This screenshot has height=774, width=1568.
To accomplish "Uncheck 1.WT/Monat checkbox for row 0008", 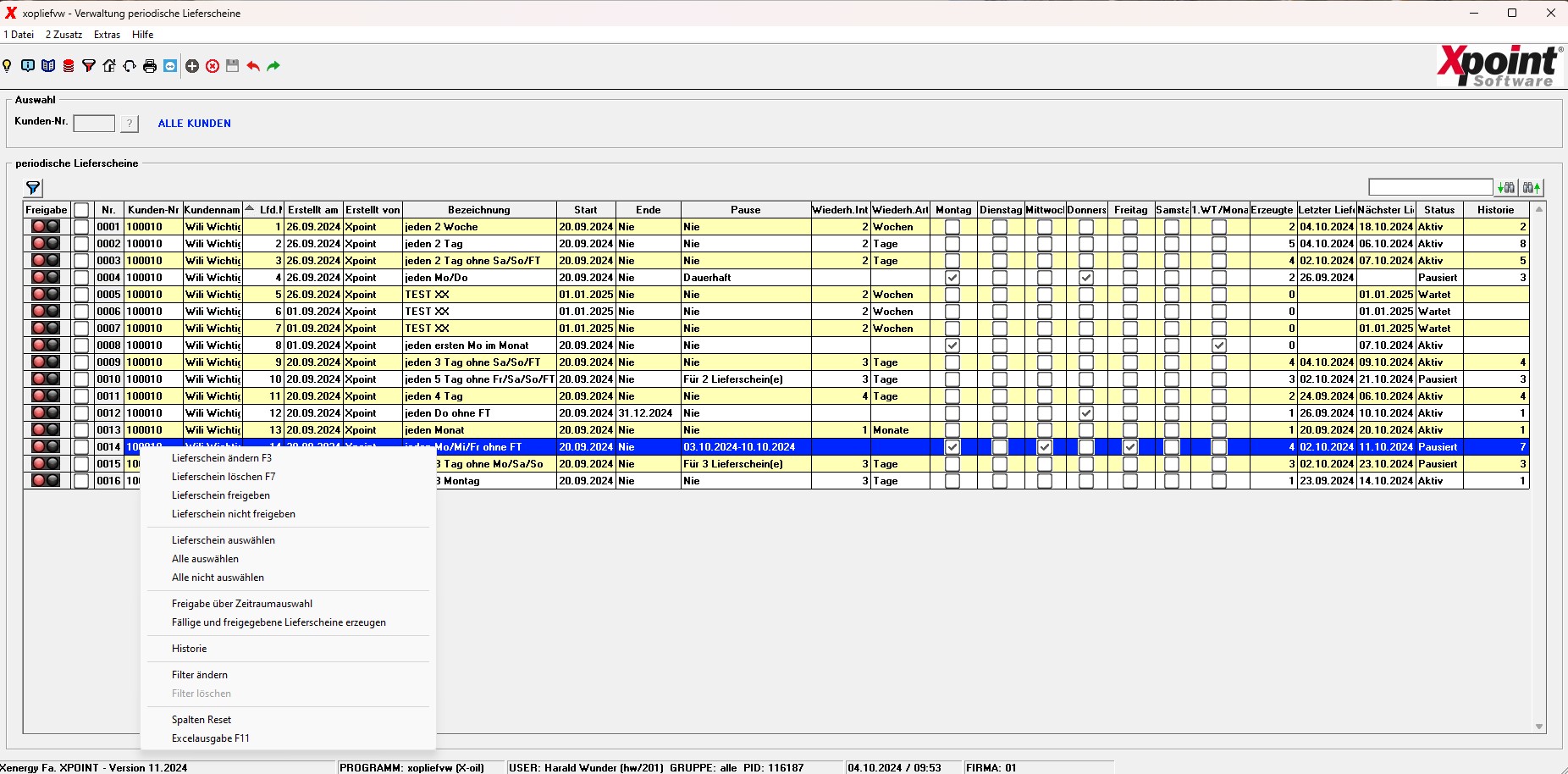I will pos(1219,346).
